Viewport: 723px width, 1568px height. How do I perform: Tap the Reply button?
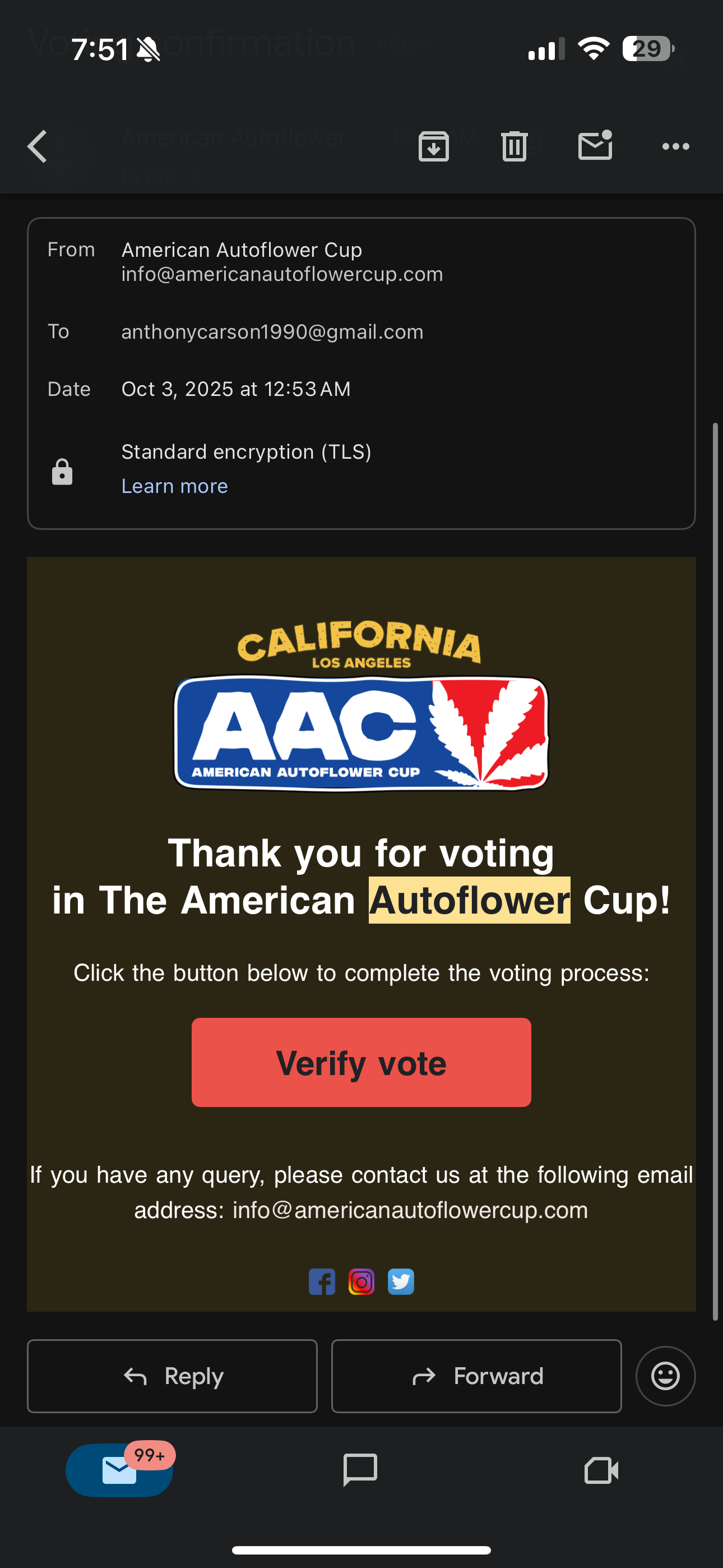click(172, 1376)
